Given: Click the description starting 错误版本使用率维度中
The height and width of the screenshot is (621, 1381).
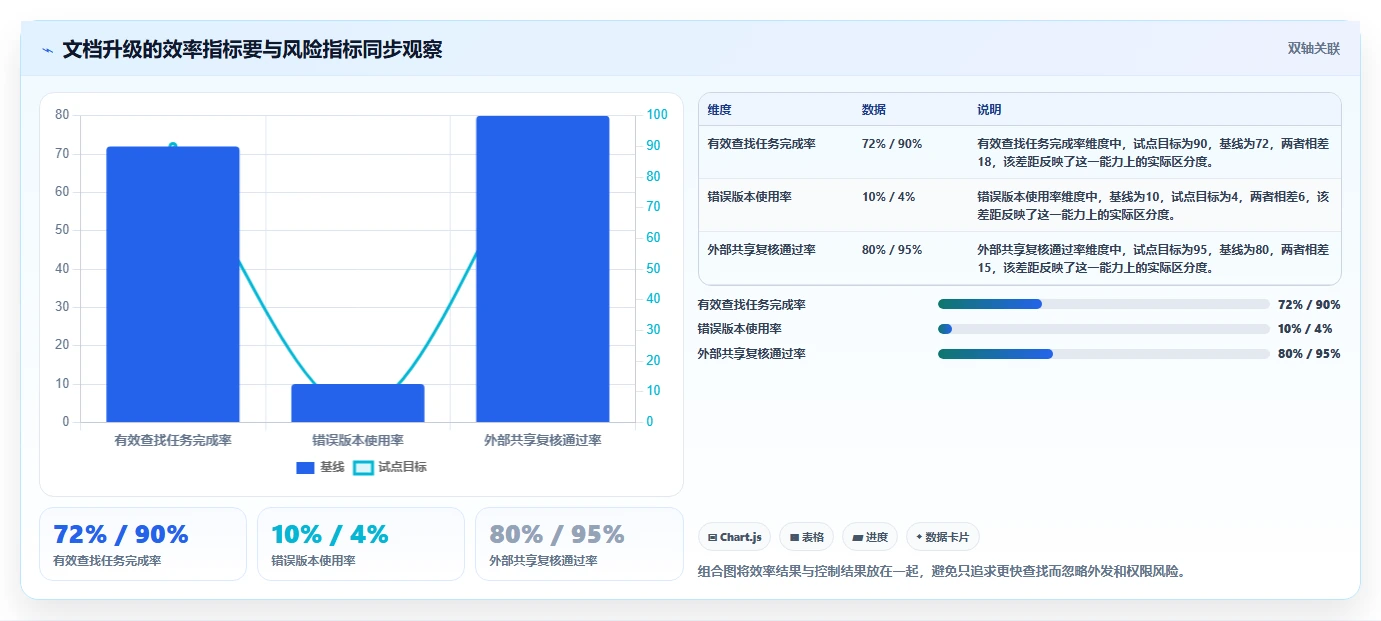Looking at the screenshot, I should tap(1153, 205).
